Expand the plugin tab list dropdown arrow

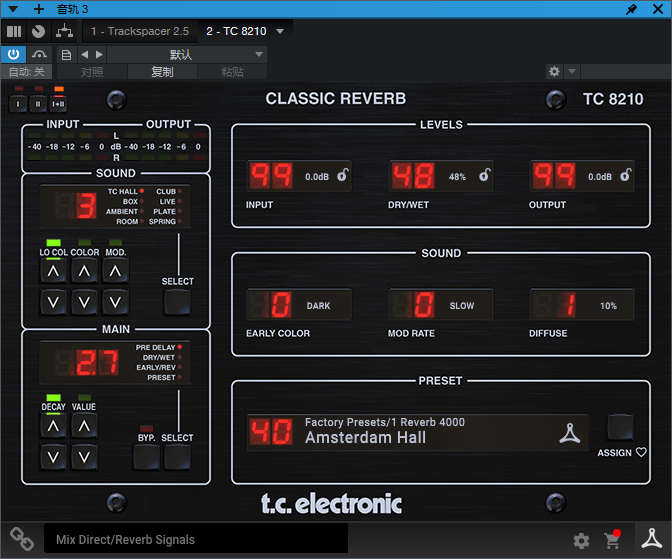pyautogui.click(x=280, y=31)
